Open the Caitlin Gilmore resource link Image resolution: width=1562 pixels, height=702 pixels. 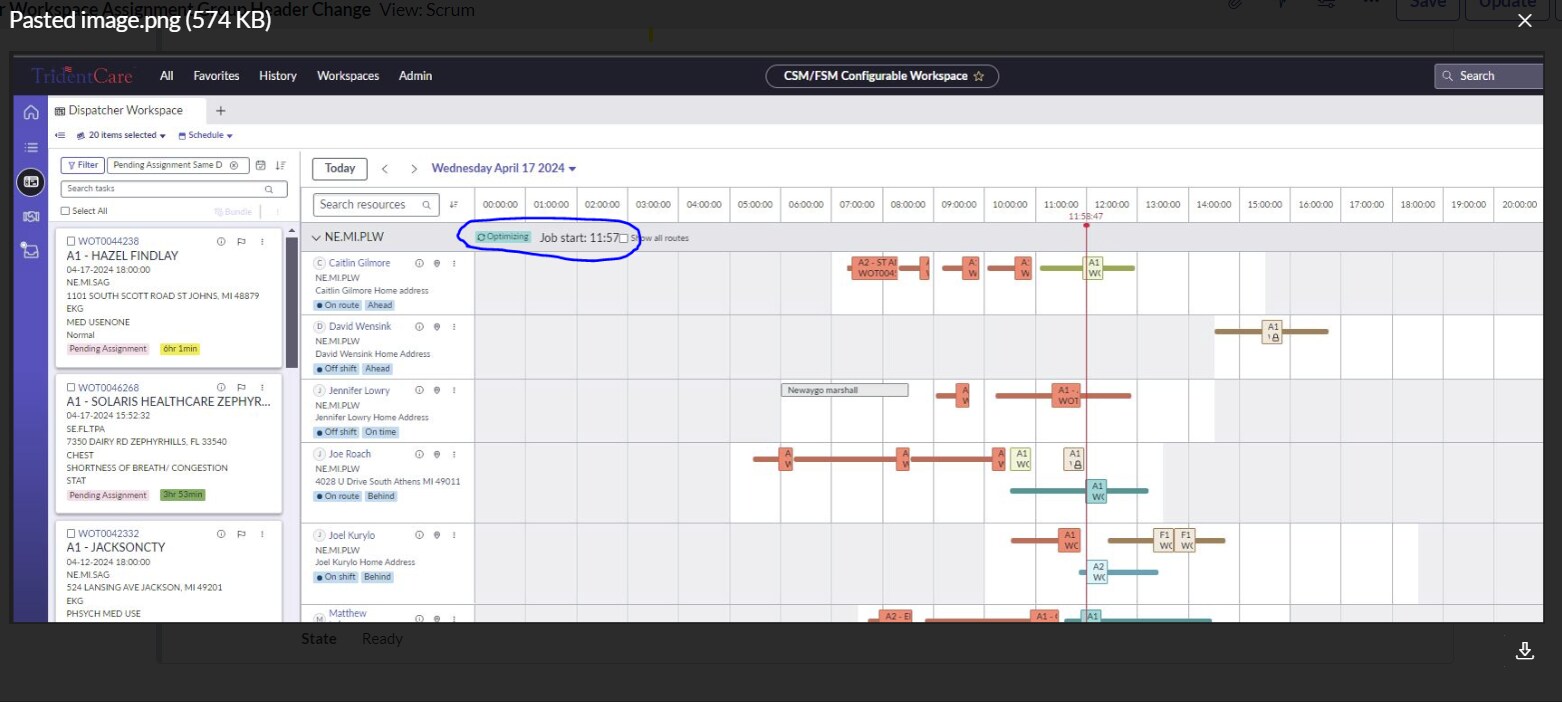[360, 263]
